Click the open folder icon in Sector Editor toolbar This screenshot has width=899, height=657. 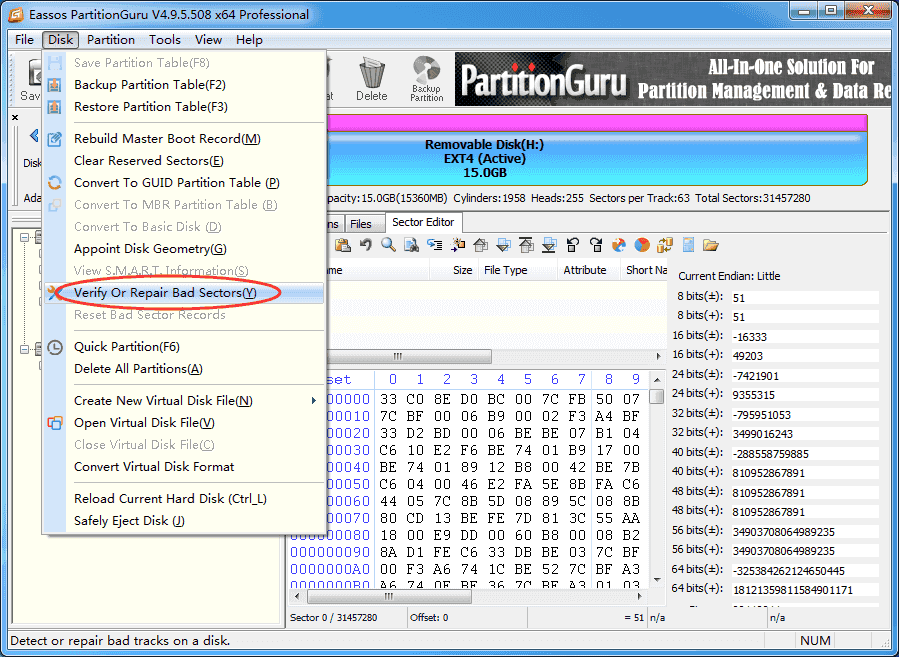pyautogui.click(x=710, y=245)
